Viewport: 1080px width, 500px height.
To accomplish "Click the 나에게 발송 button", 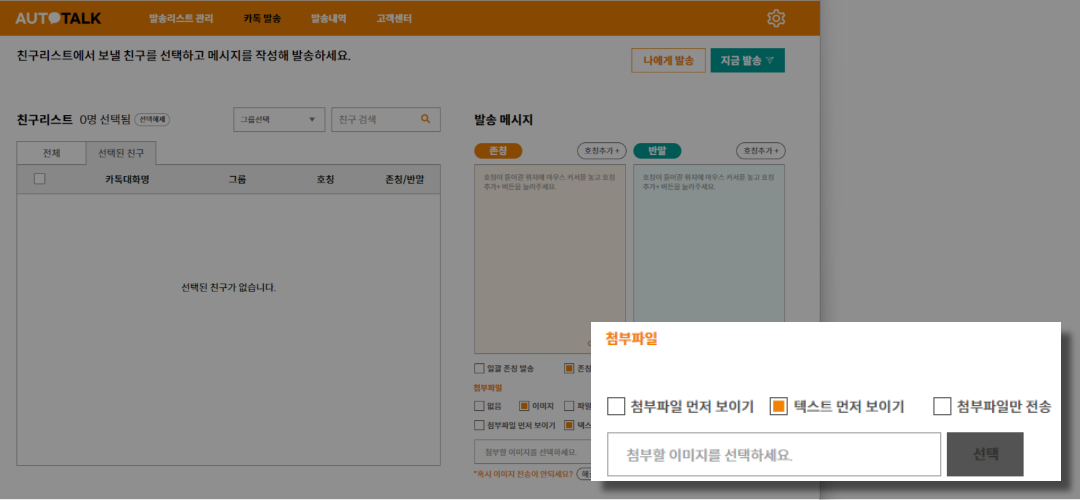I will click(668, 61).
